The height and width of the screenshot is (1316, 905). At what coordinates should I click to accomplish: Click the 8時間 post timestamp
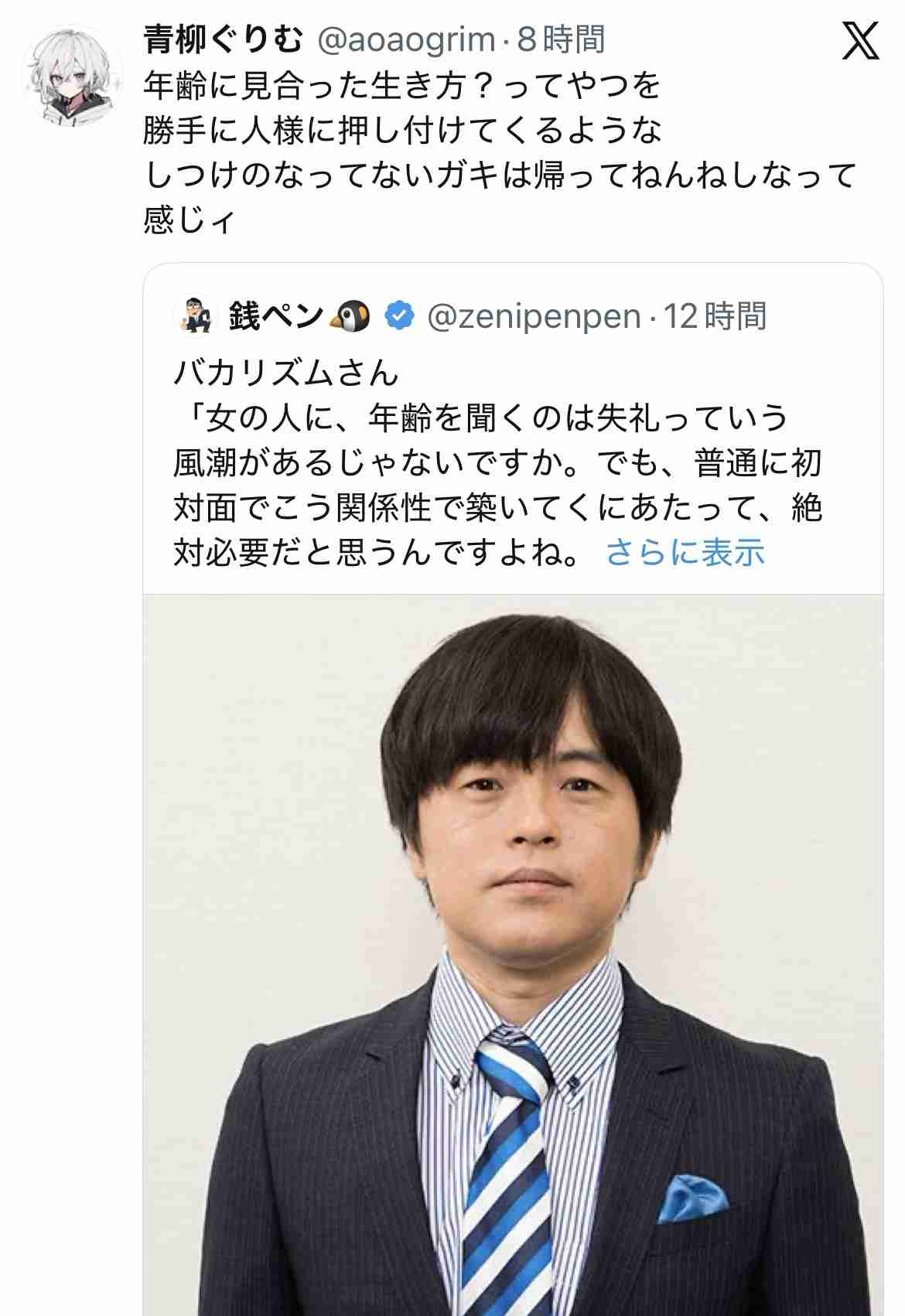click(x=560, y=39)
